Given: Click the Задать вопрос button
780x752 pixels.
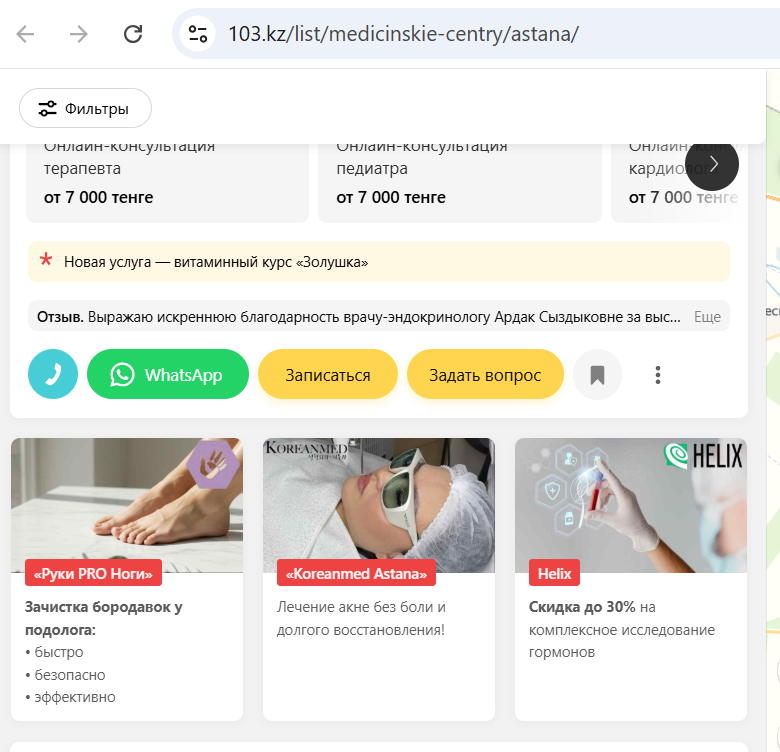Looking at the screenshot, I should 485,375.
